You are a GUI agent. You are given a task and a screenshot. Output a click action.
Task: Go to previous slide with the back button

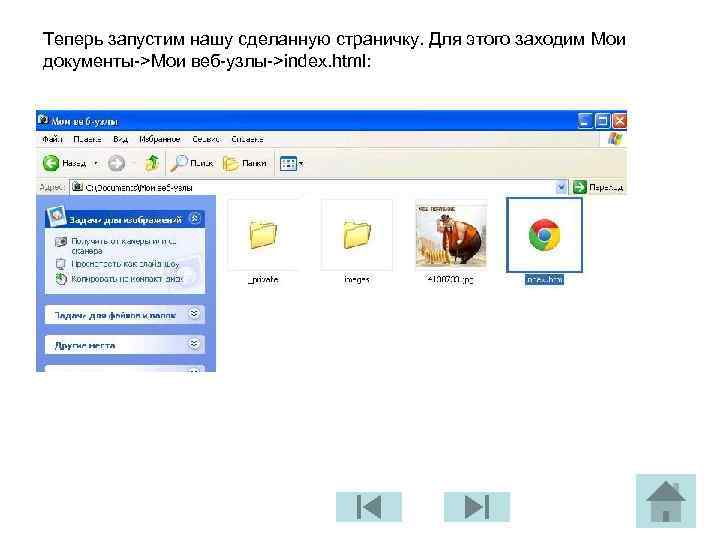click(369, 507)
